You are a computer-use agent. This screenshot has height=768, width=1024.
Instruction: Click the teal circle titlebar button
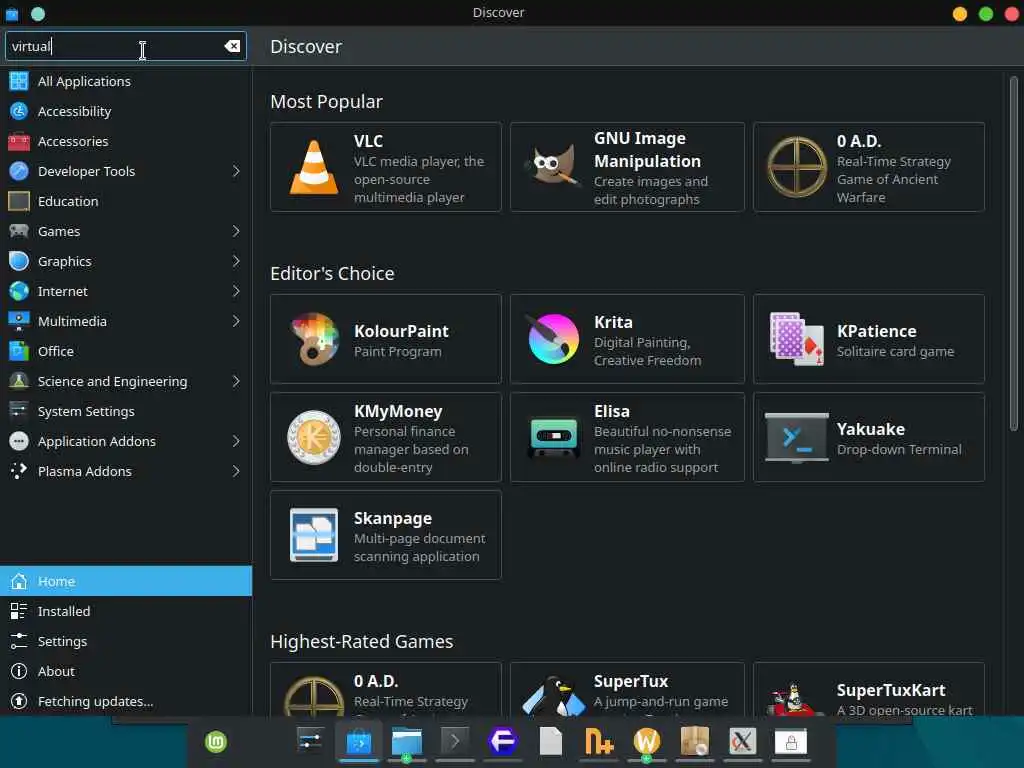click(x=38, y=14)
